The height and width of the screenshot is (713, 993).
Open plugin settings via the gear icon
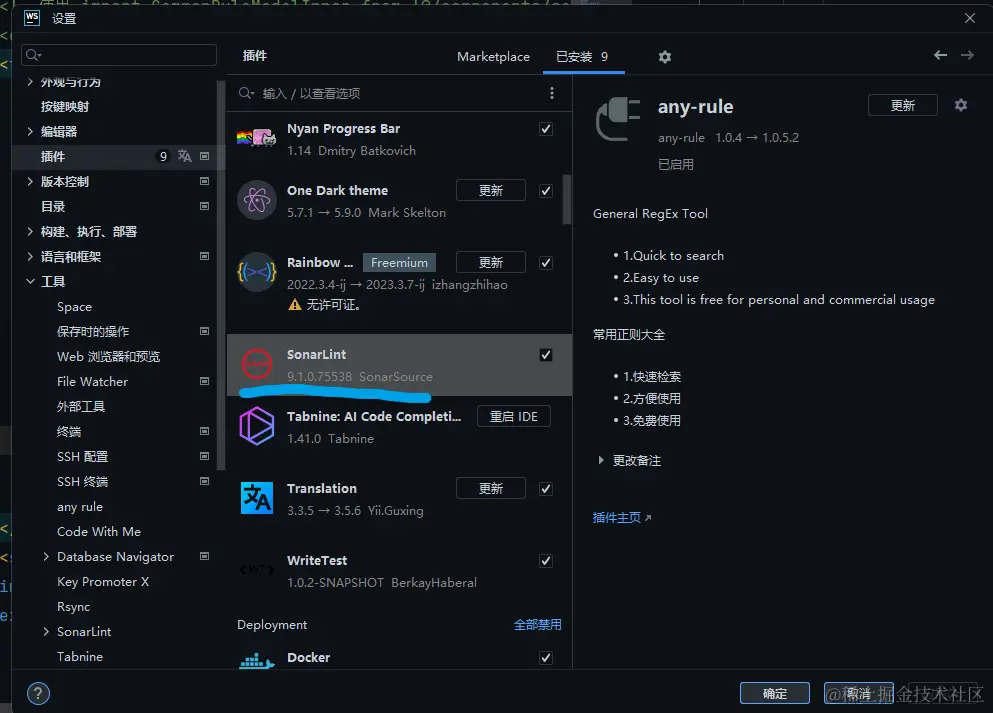pyautogui.click(x=665, y=57)
